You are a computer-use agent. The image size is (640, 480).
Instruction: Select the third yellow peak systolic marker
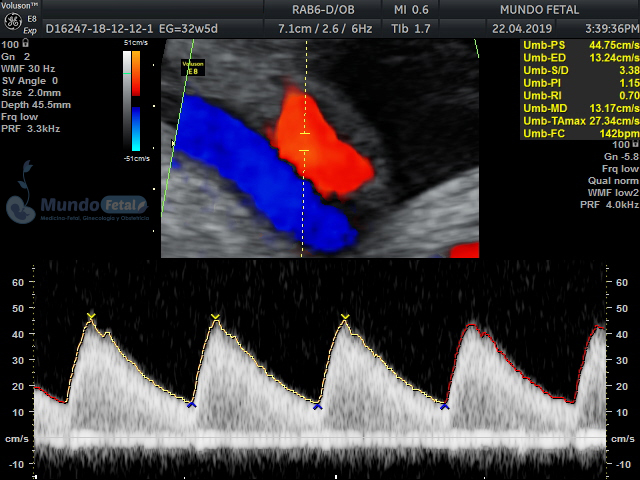(x=345, y=318)
